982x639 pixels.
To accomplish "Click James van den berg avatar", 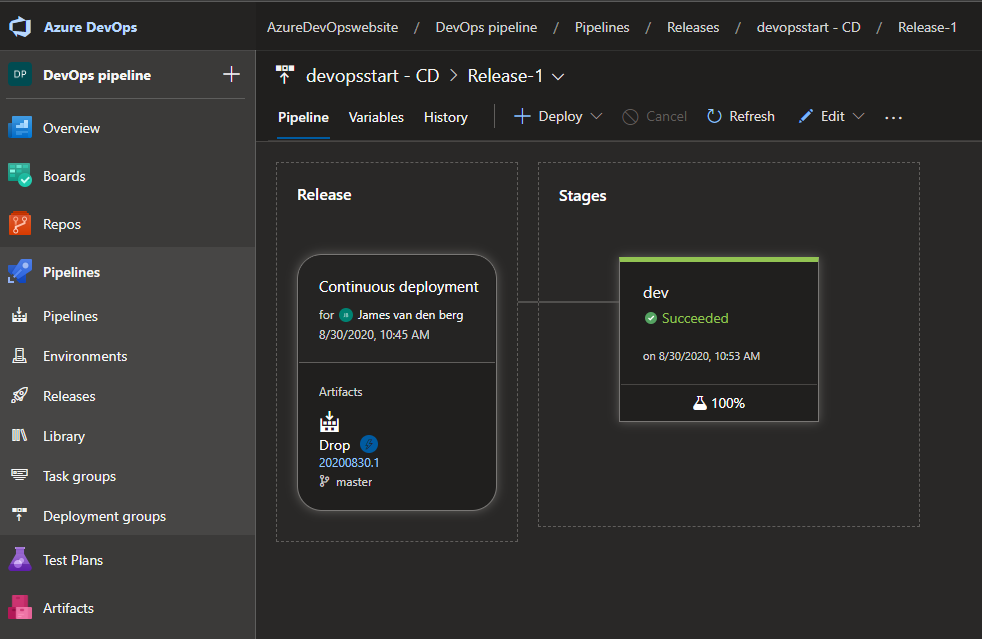I will point(346,314).
